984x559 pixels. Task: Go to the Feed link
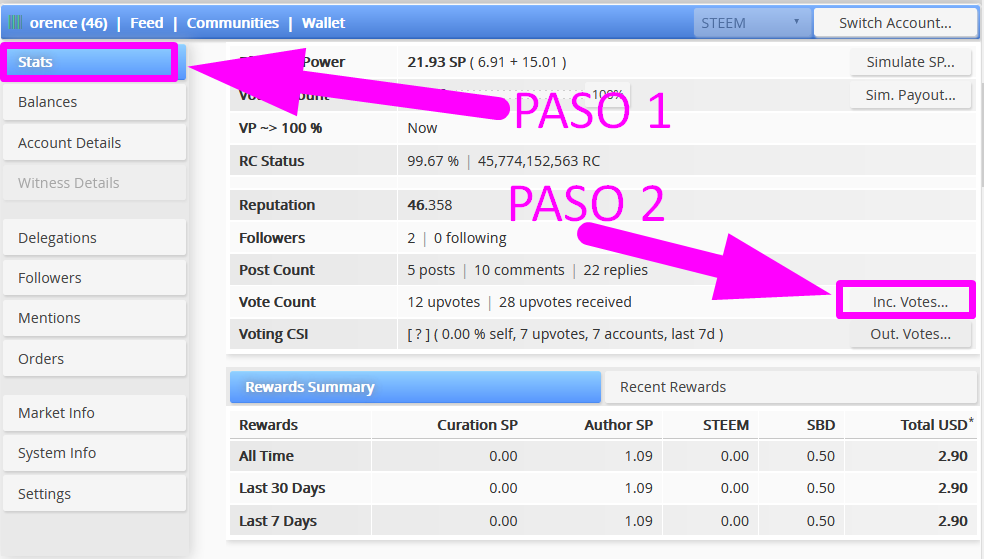click(147, 23)
